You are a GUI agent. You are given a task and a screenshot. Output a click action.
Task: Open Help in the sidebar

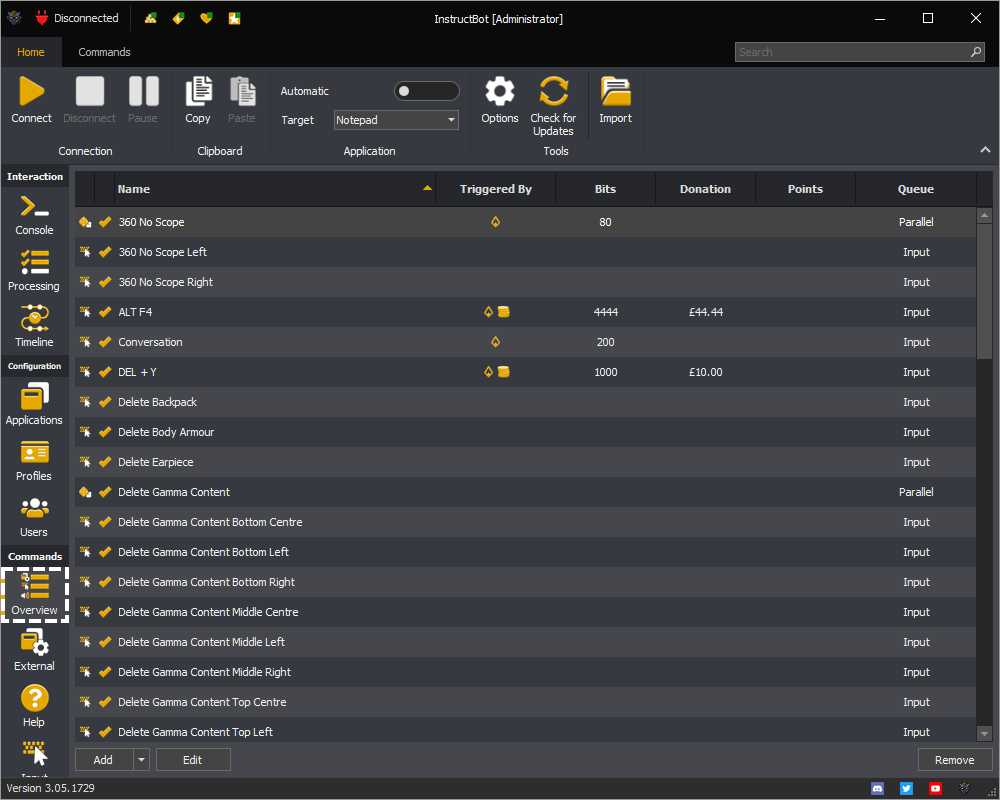(34, 706)
